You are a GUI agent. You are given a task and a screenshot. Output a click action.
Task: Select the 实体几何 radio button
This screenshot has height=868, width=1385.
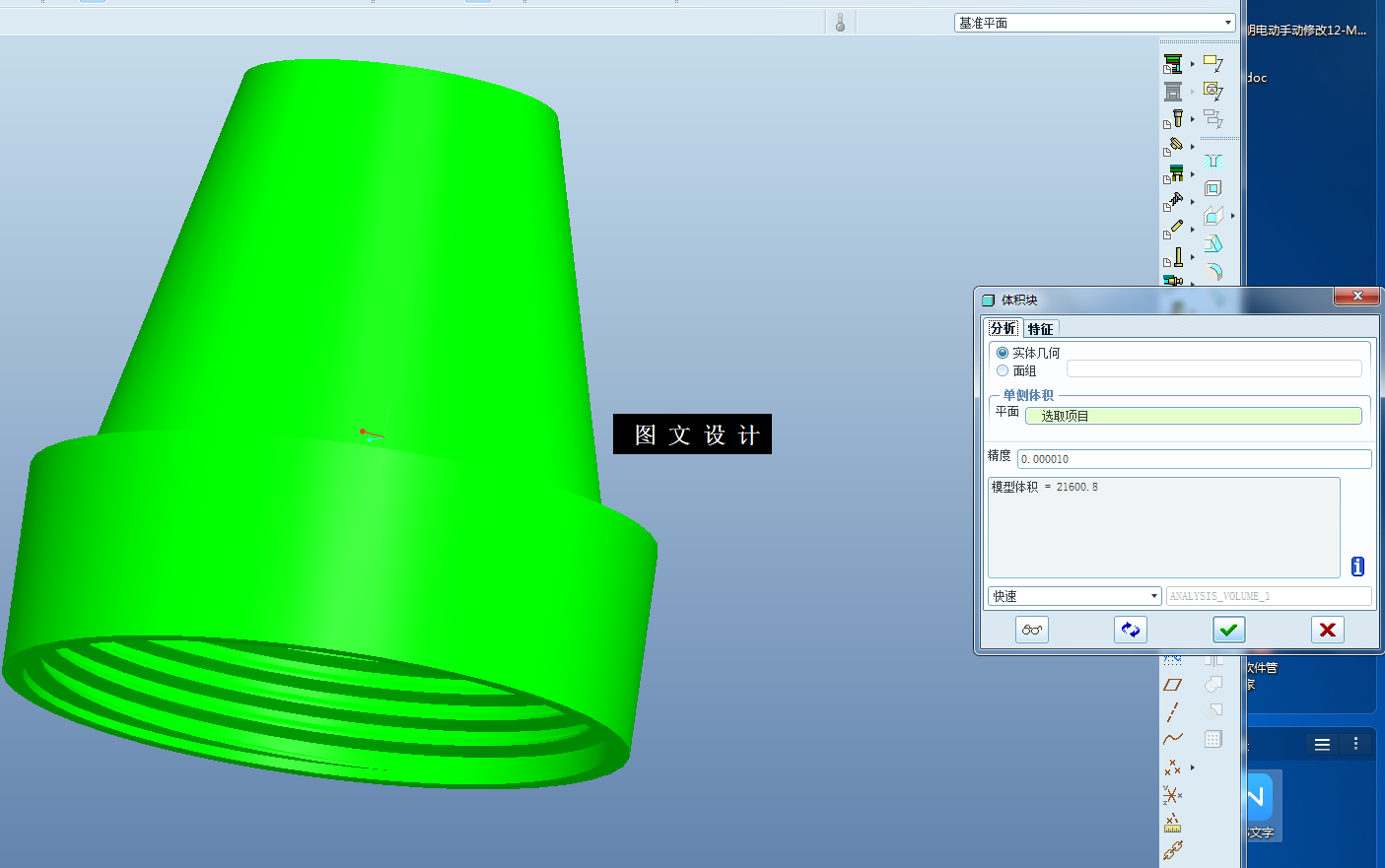pyautogui.click(x=1003, y=353)
